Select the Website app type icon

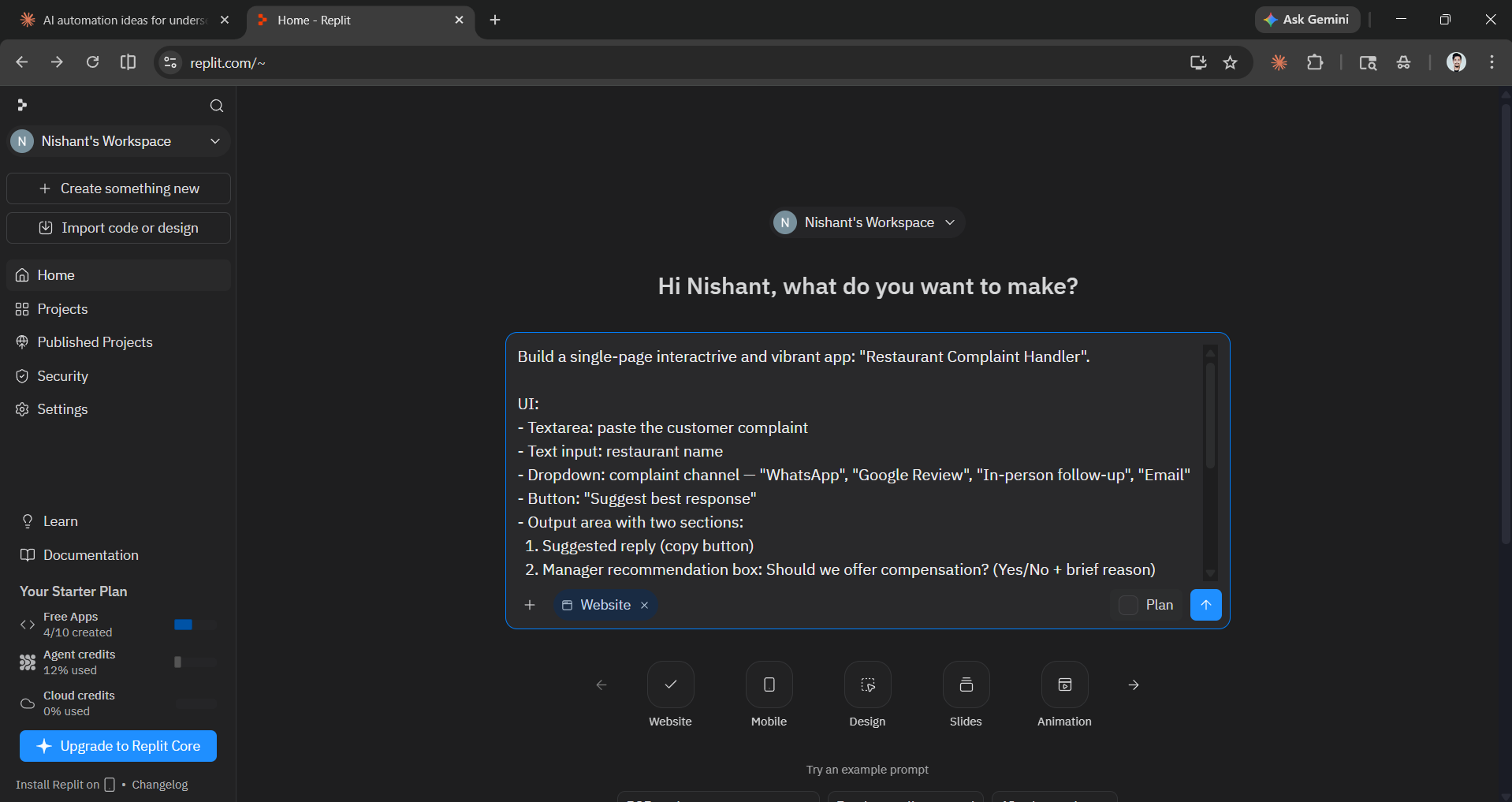tap(670, 684)
